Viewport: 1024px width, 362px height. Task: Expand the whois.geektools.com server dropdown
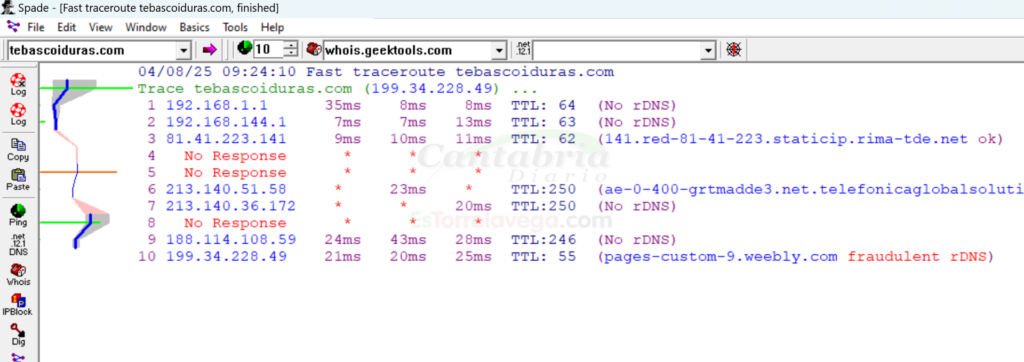pos(500,50)
